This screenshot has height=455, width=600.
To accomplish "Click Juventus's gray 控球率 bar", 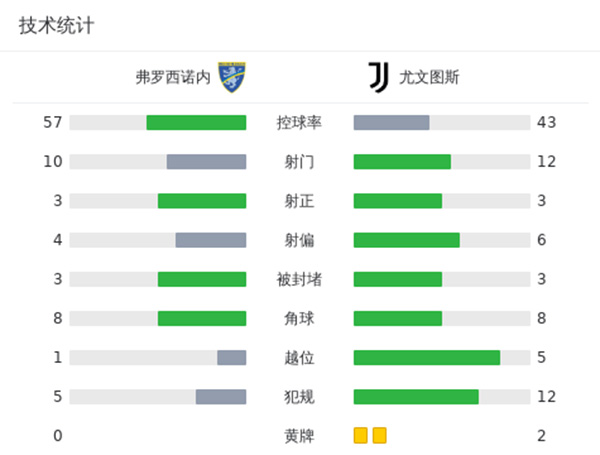I will (x=391, y=122).
